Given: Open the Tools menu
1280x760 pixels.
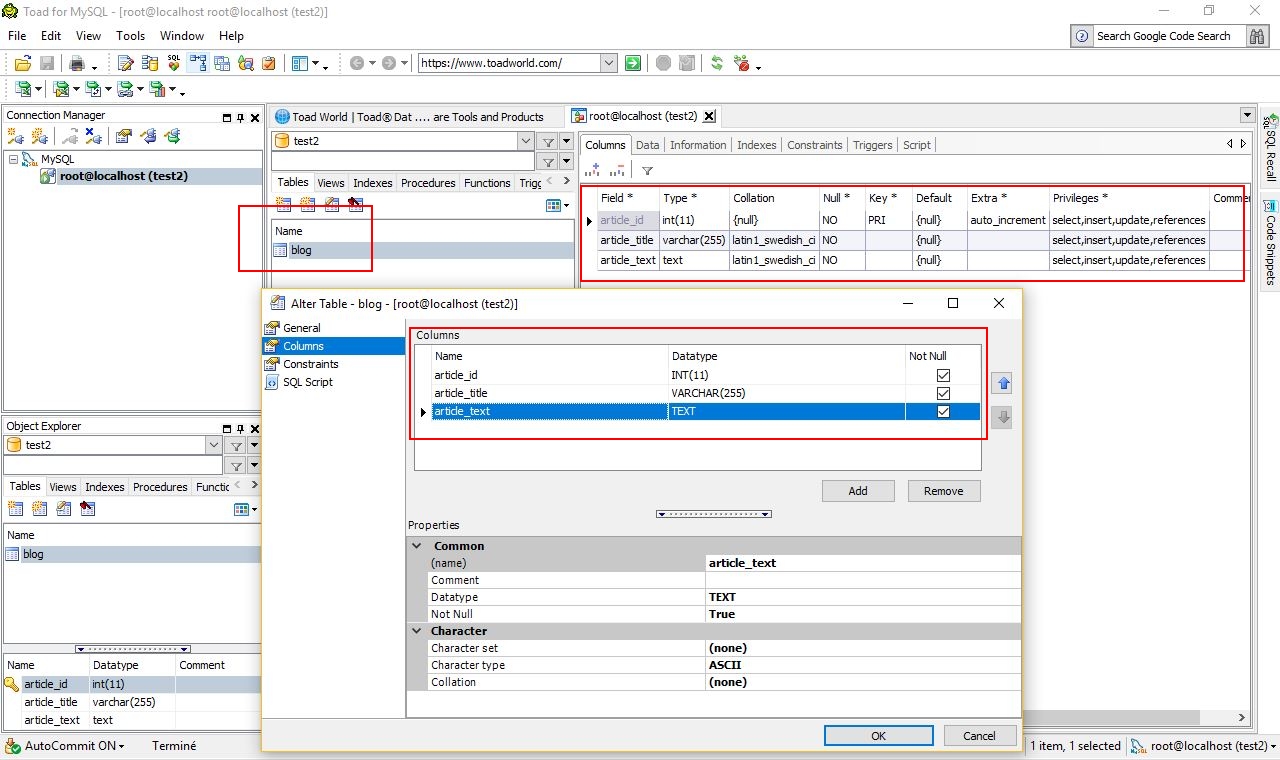Looking at the screenshot, I should [x=130, y=35].
